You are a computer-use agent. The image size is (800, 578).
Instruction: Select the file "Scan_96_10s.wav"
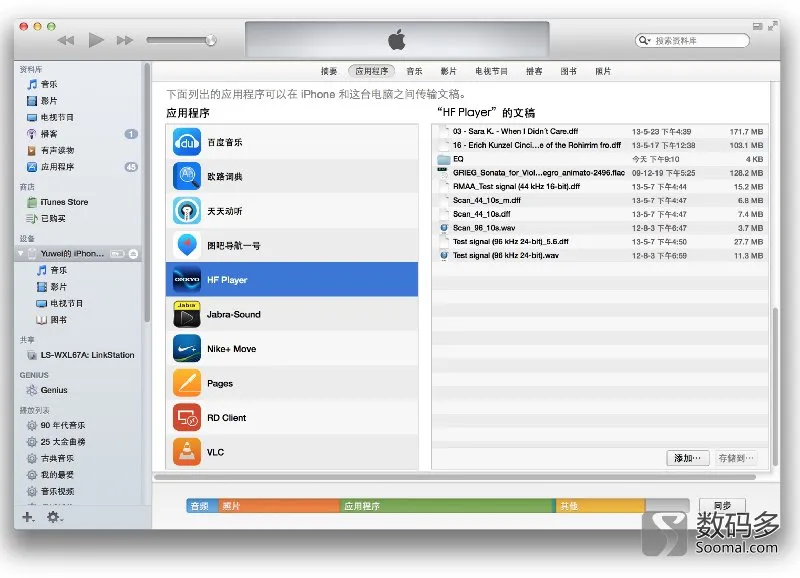coord(600,228)
